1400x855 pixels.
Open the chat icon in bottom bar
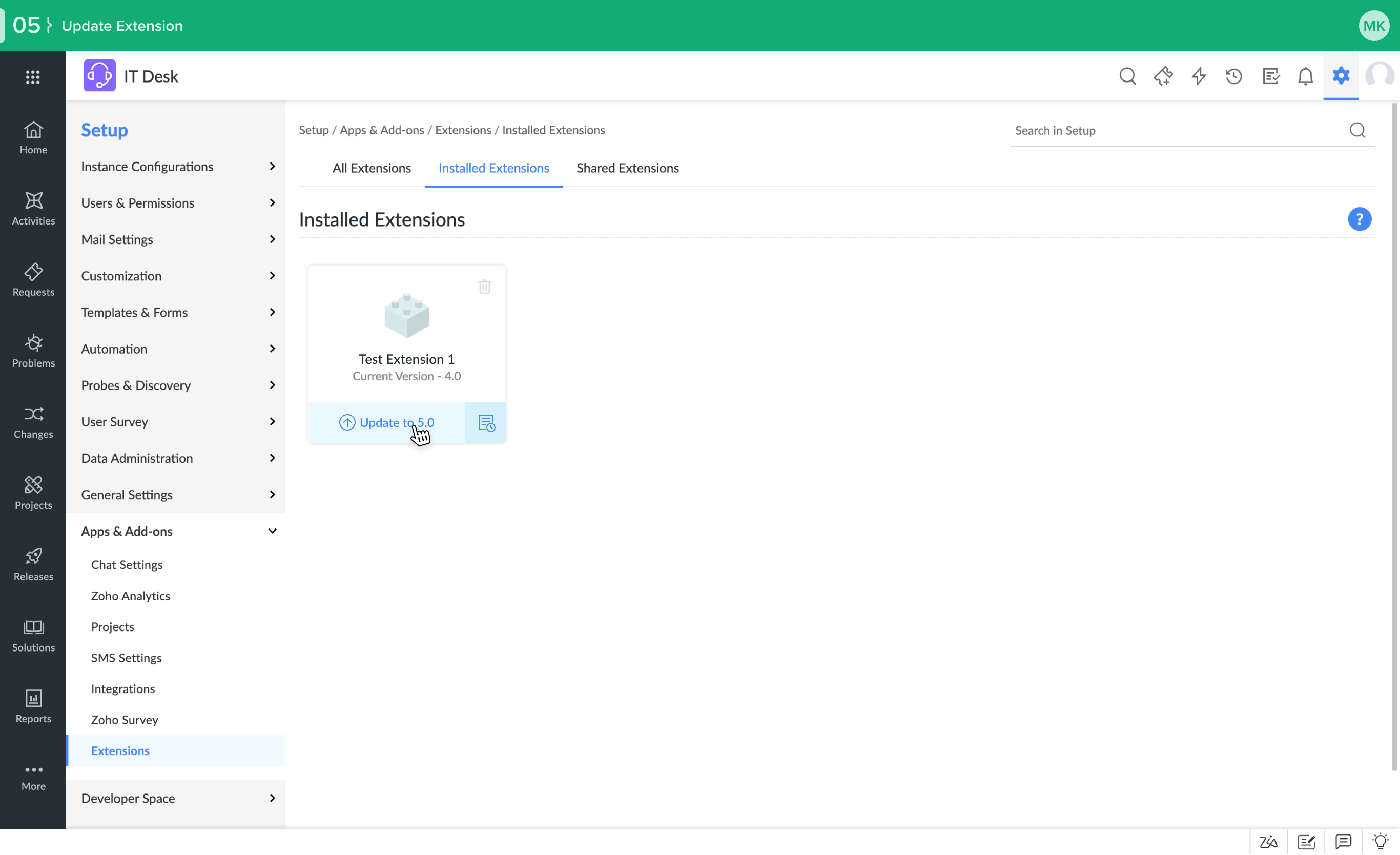click(1343, 841)
